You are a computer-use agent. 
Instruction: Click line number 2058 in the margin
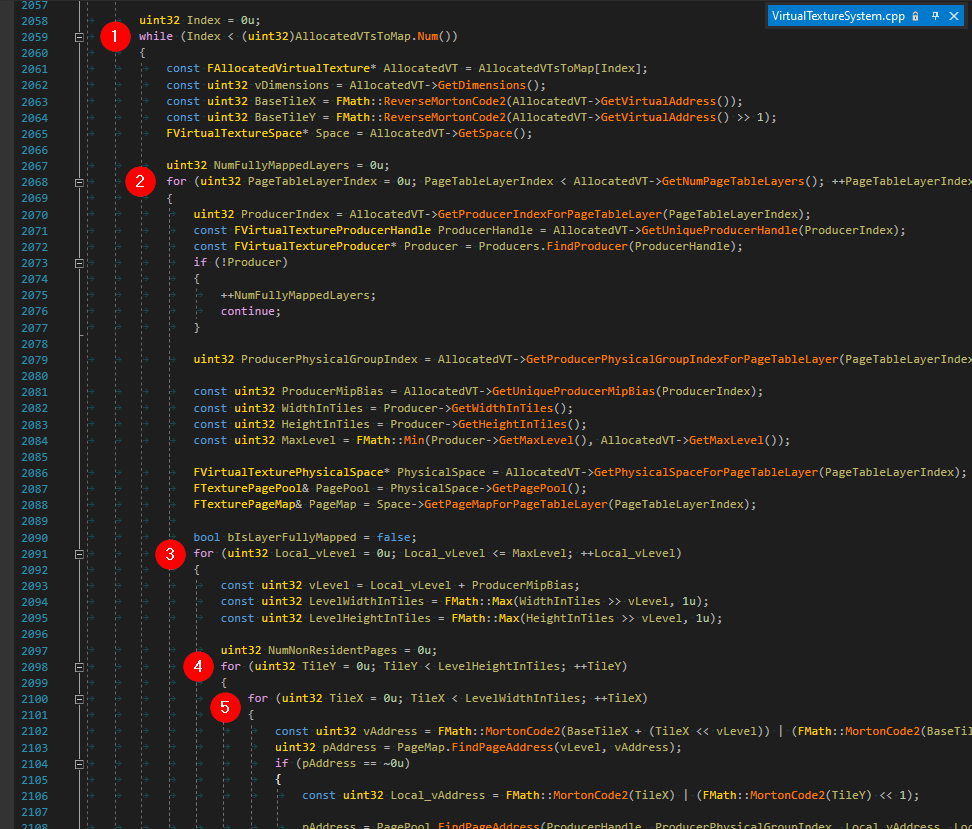tap(34, 21)
